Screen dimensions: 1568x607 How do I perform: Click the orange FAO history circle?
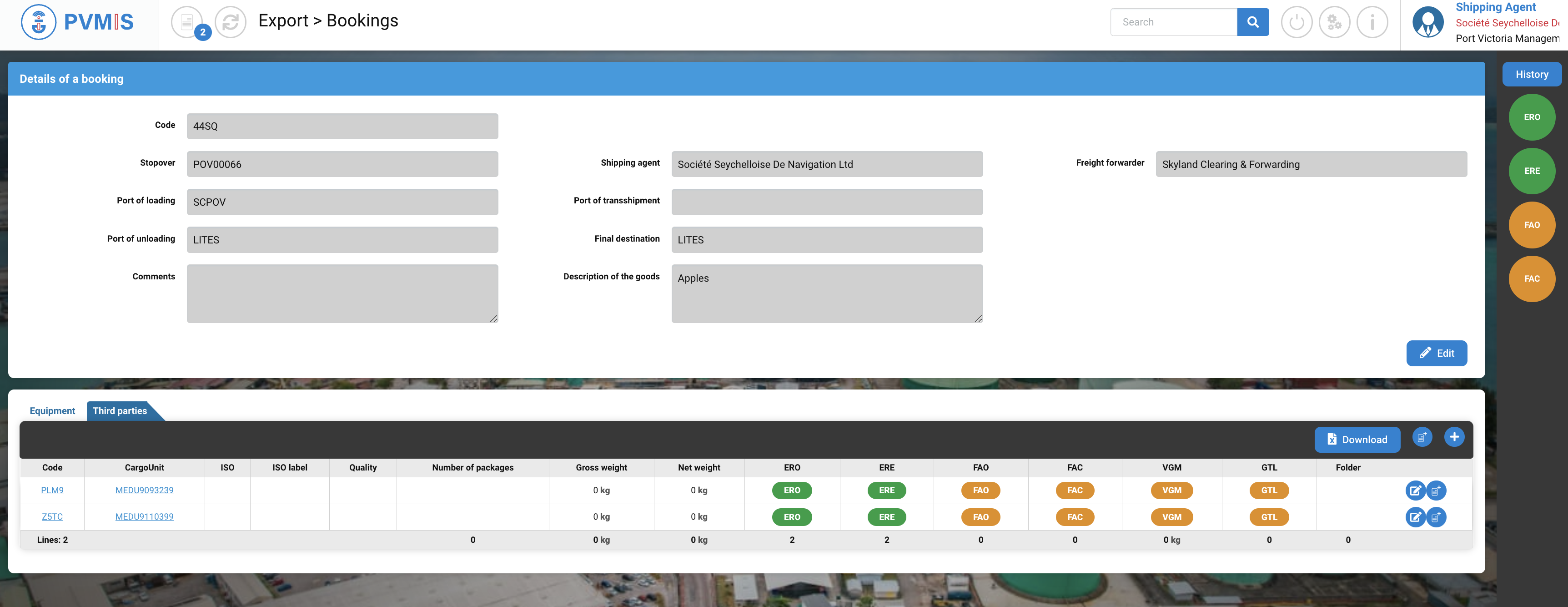pos(1532,225)
